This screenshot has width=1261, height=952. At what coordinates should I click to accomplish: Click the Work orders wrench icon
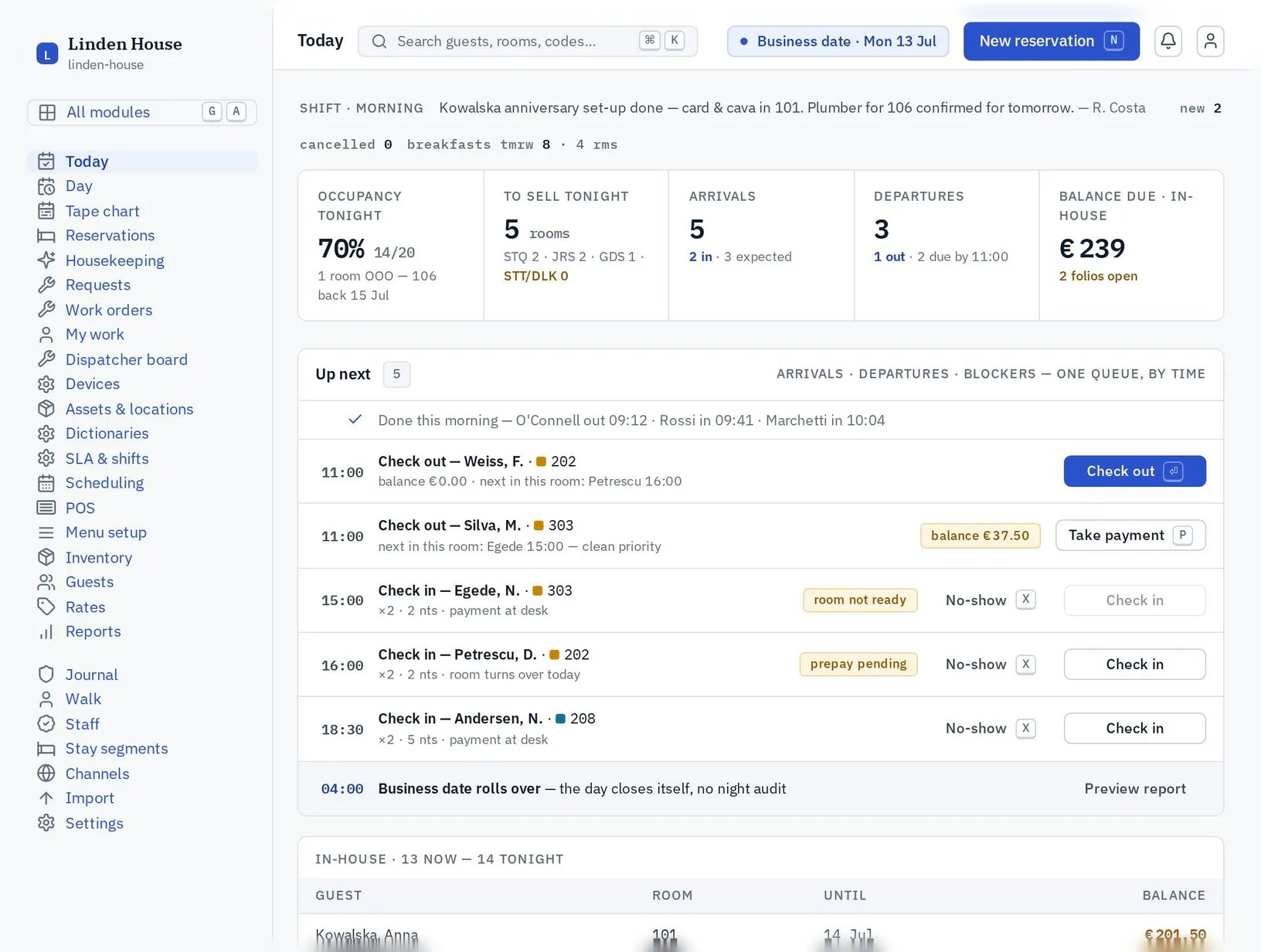(x=46, y=310)
